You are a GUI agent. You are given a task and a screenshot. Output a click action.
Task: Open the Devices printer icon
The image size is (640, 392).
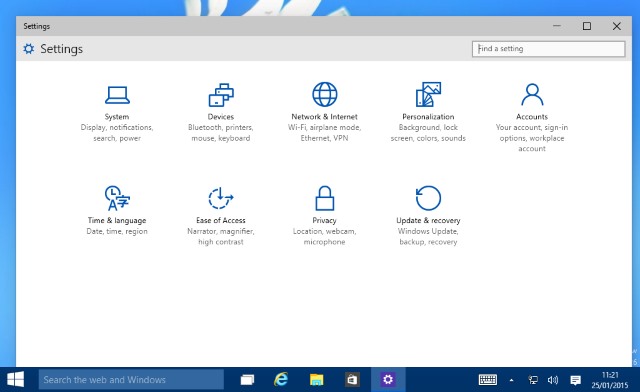[x=221, y=95]
